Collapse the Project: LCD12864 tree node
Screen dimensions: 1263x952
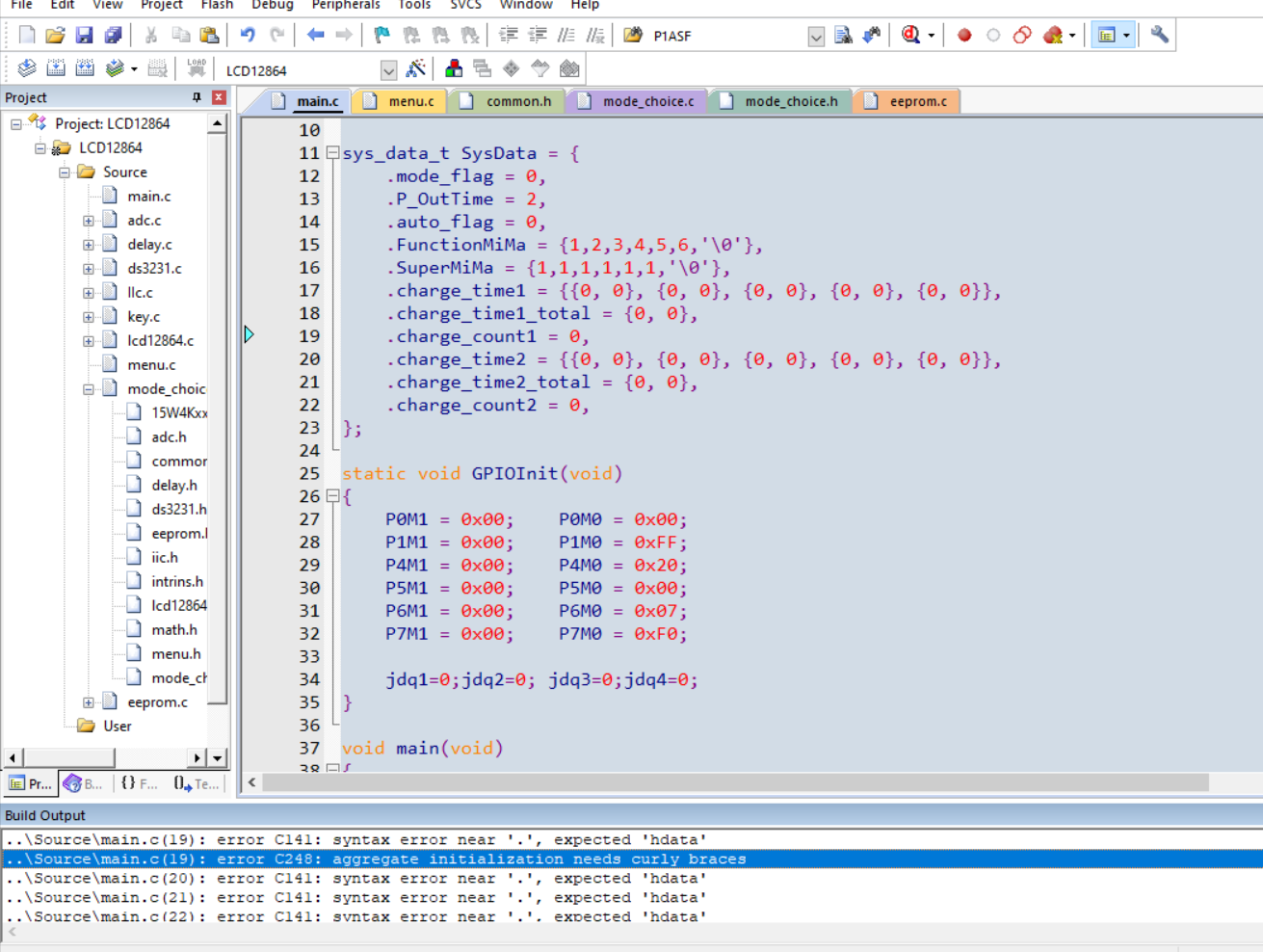coord(16,124)
